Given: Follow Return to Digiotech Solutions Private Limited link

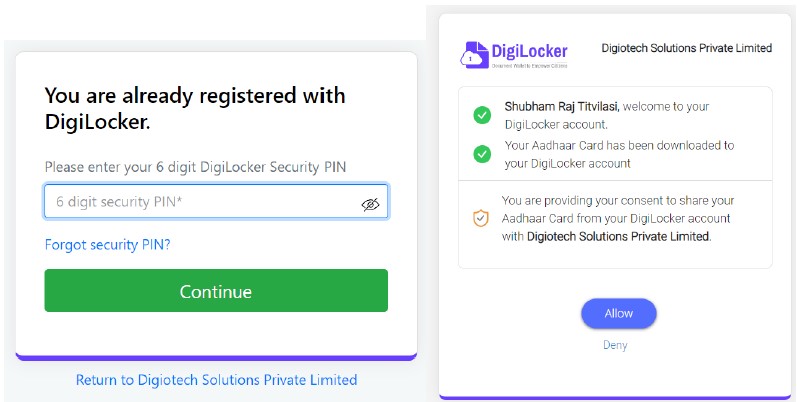Looking at the screenshot, I should tap(216, 380).
